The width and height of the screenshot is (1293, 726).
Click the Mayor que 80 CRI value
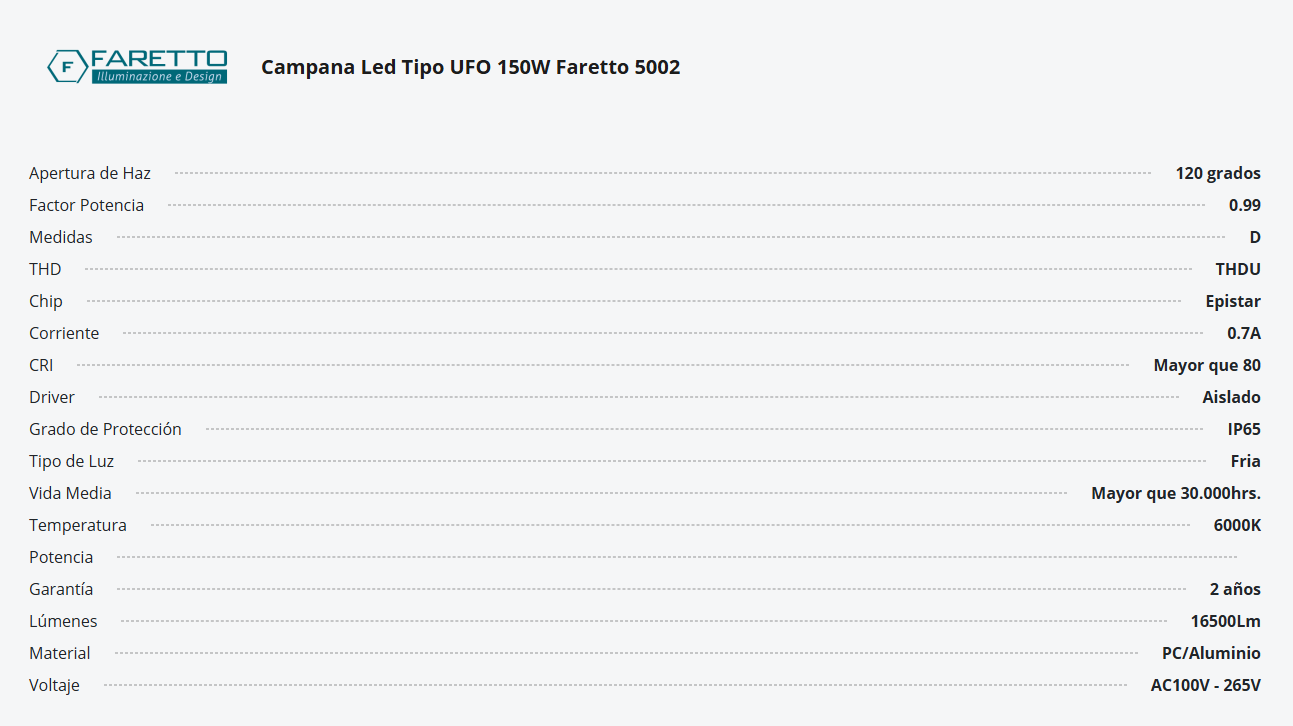[1206, 365]
